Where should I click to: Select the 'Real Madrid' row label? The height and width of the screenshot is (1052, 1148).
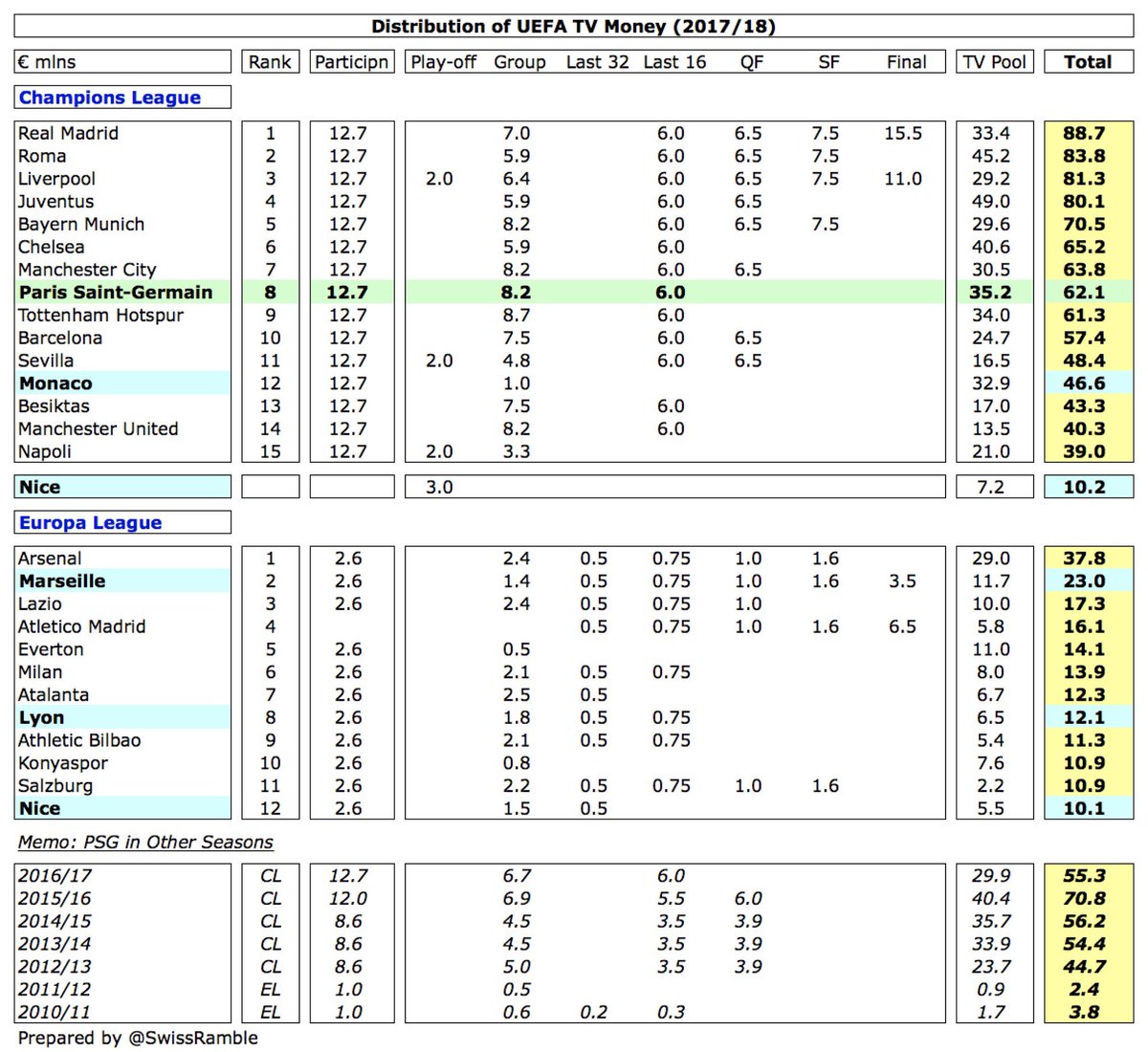(68, 133)
